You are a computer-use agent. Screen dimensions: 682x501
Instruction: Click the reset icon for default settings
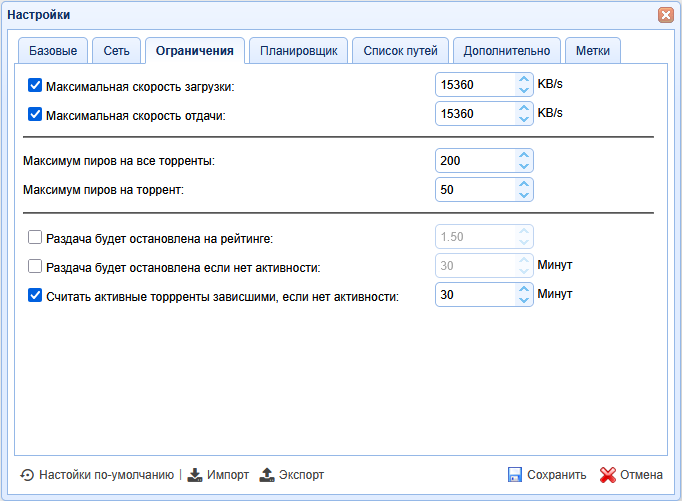pyautogui.click(x=27, y=475)
